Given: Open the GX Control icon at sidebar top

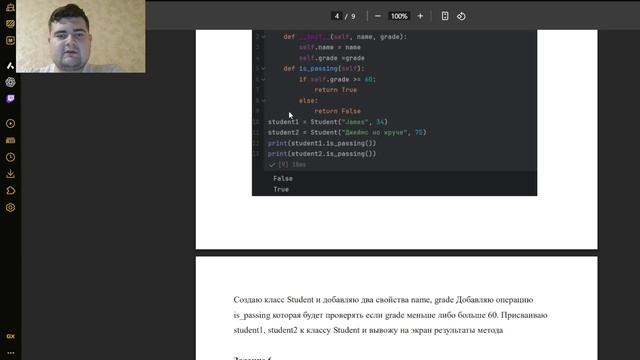Looking at the screenshot, I should pos(11,7).
